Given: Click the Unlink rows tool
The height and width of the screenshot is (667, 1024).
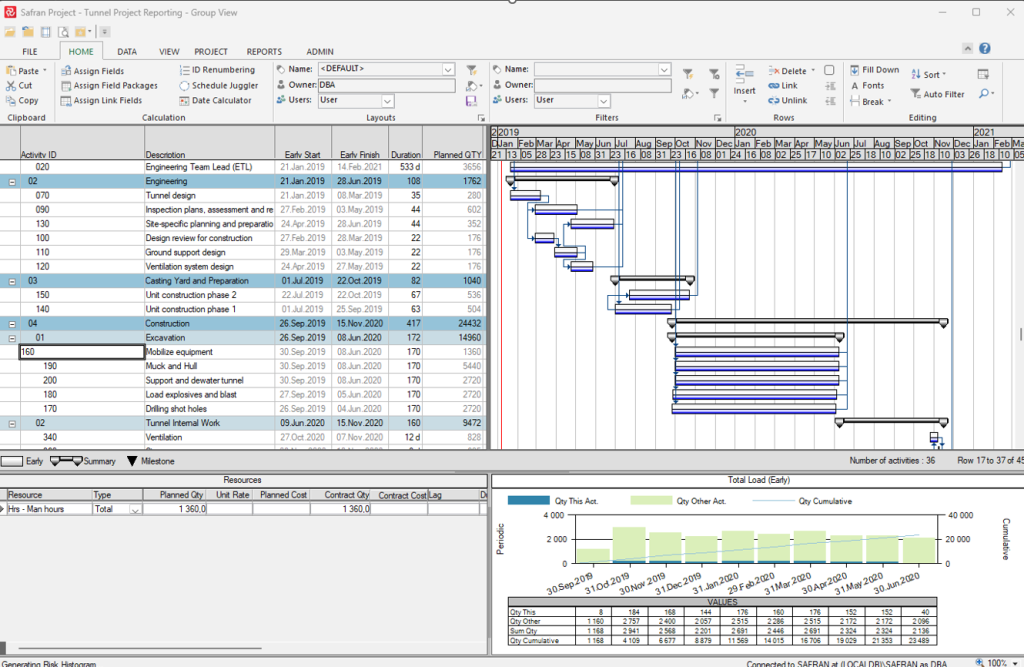Looking at the screenshot, I should tap(788, 101).
